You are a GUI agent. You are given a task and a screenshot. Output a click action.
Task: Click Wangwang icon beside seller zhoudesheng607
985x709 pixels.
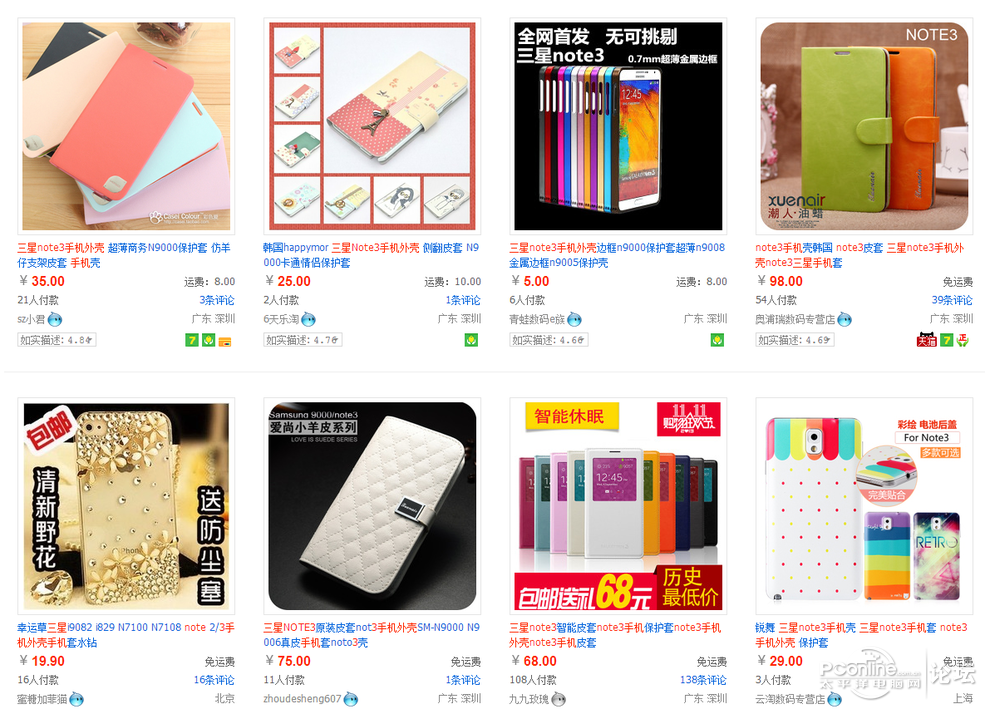(351, 699)
